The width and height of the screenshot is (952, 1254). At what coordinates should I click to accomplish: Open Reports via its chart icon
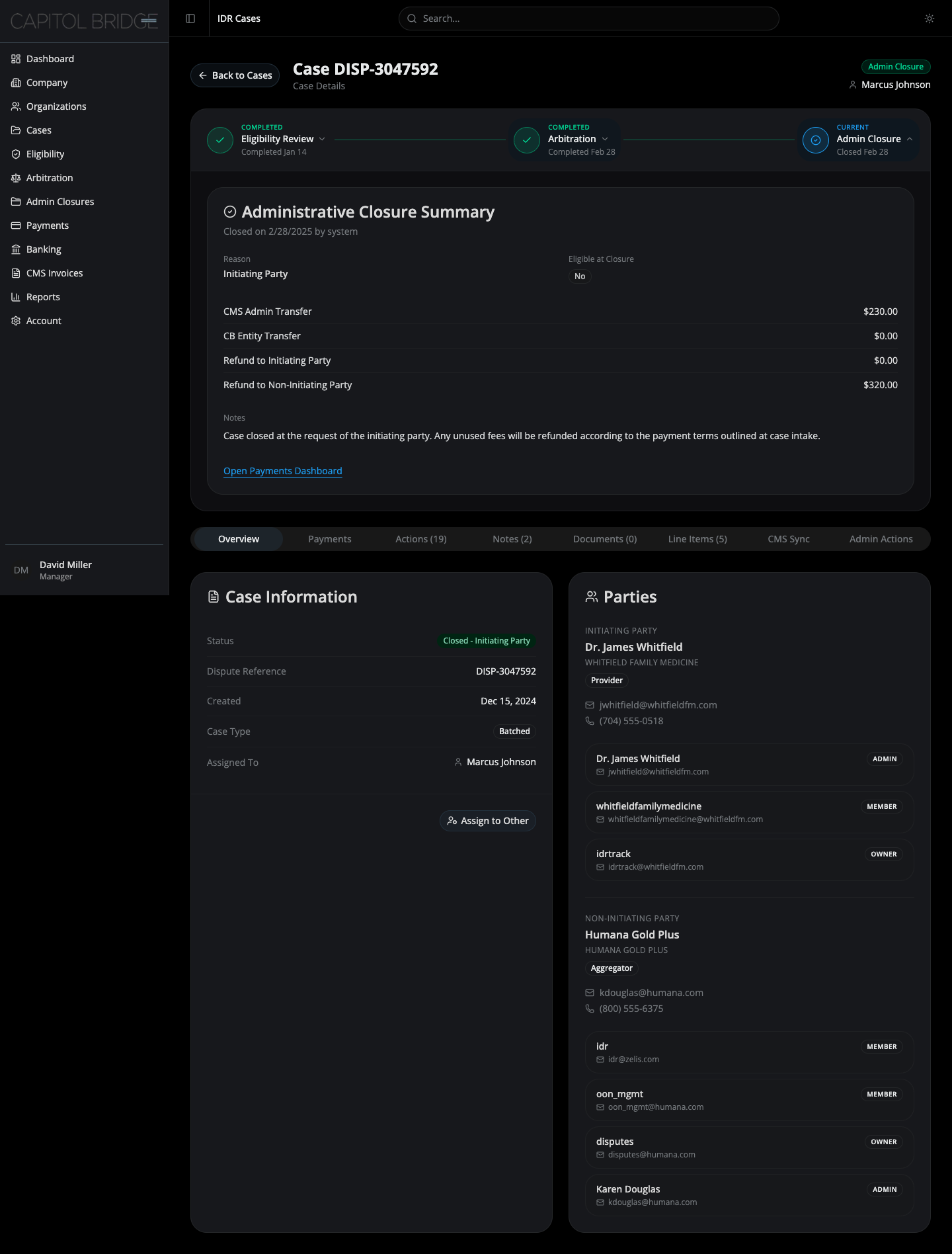point(16,297)
